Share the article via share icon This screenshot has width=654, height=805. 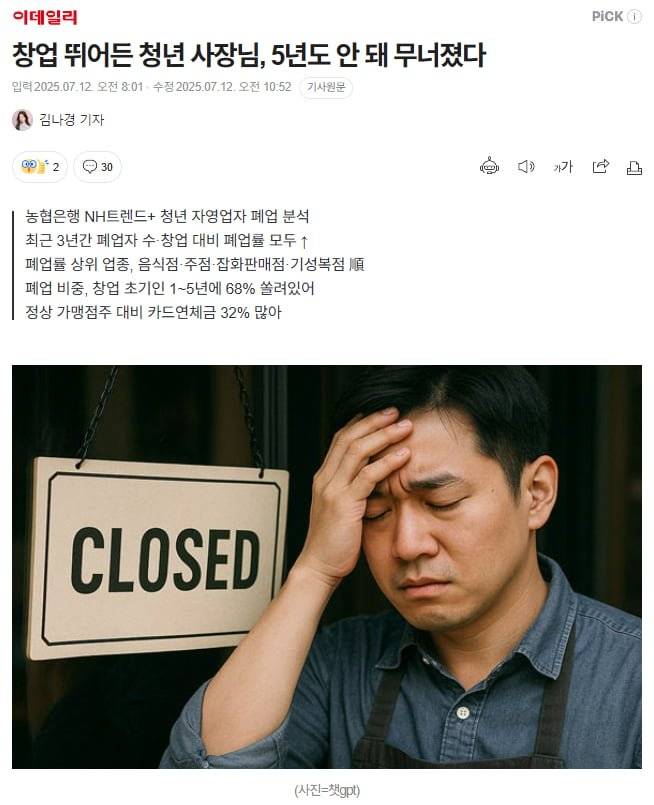coord(601,166)
